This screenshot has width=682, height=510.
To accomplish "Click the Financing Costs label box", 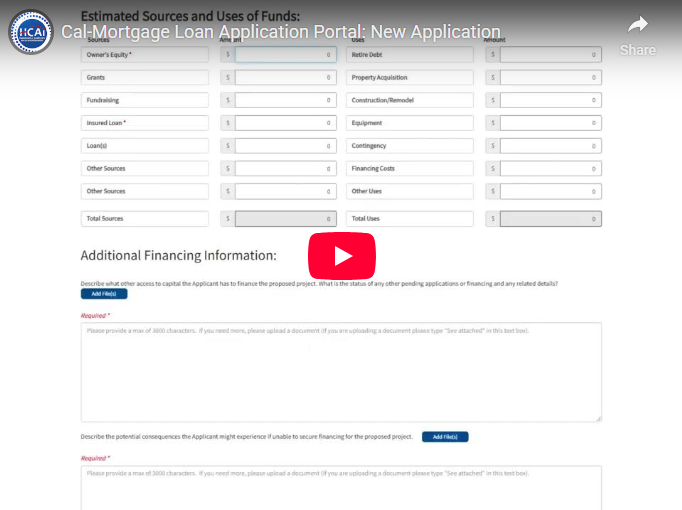I will pos(410,169).
